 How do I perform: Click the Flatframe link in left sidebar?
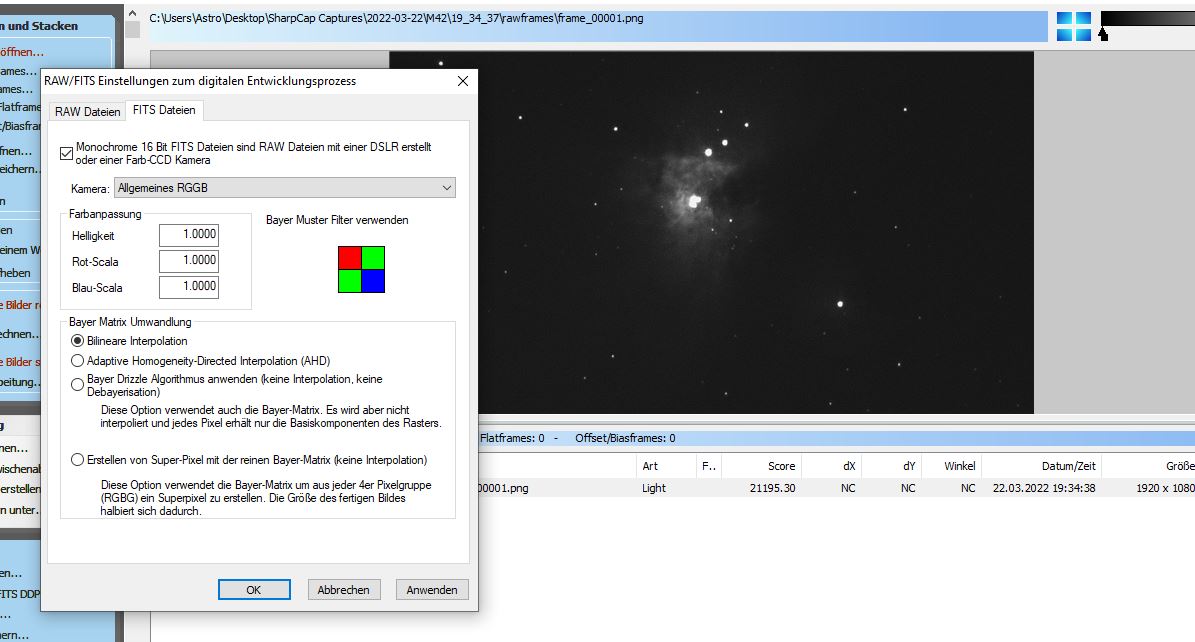pos(20,107)
